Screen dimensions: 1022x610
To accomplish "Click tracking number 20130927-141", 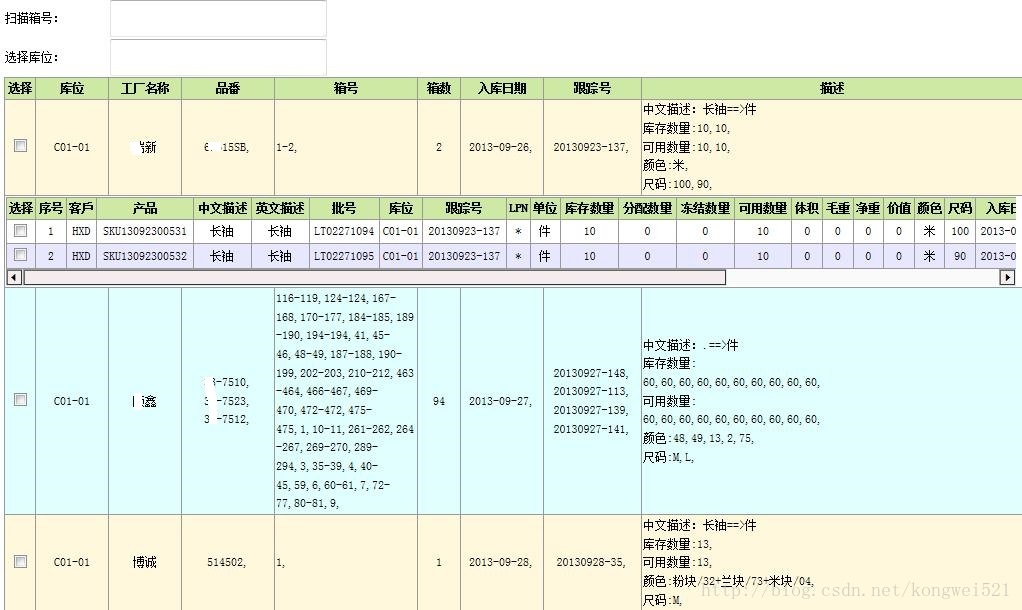I will pyautogui.click(x=591, y=429).
